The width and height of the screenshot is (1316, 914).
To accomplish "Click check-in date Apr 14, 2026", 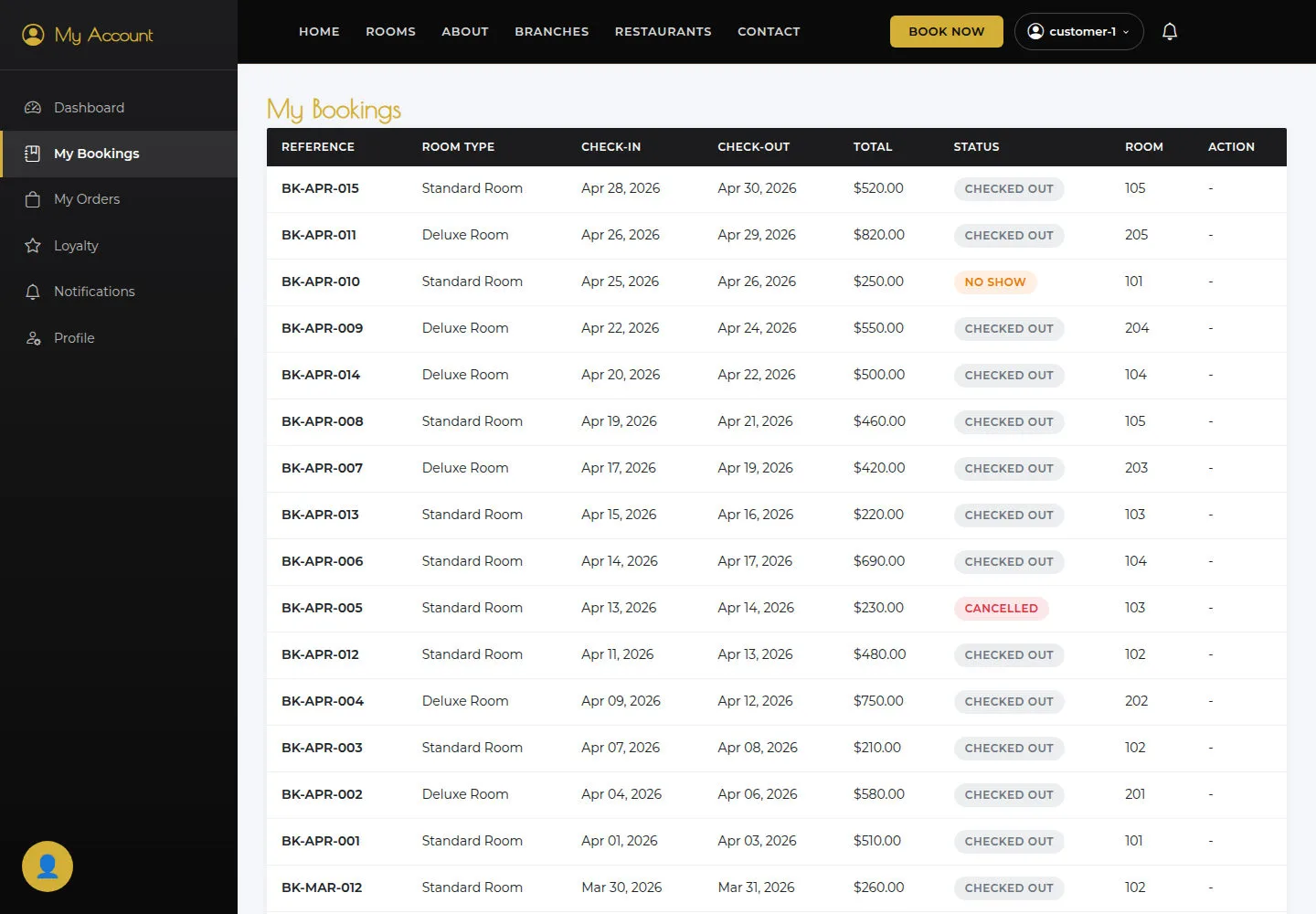I will click(620, 561).
